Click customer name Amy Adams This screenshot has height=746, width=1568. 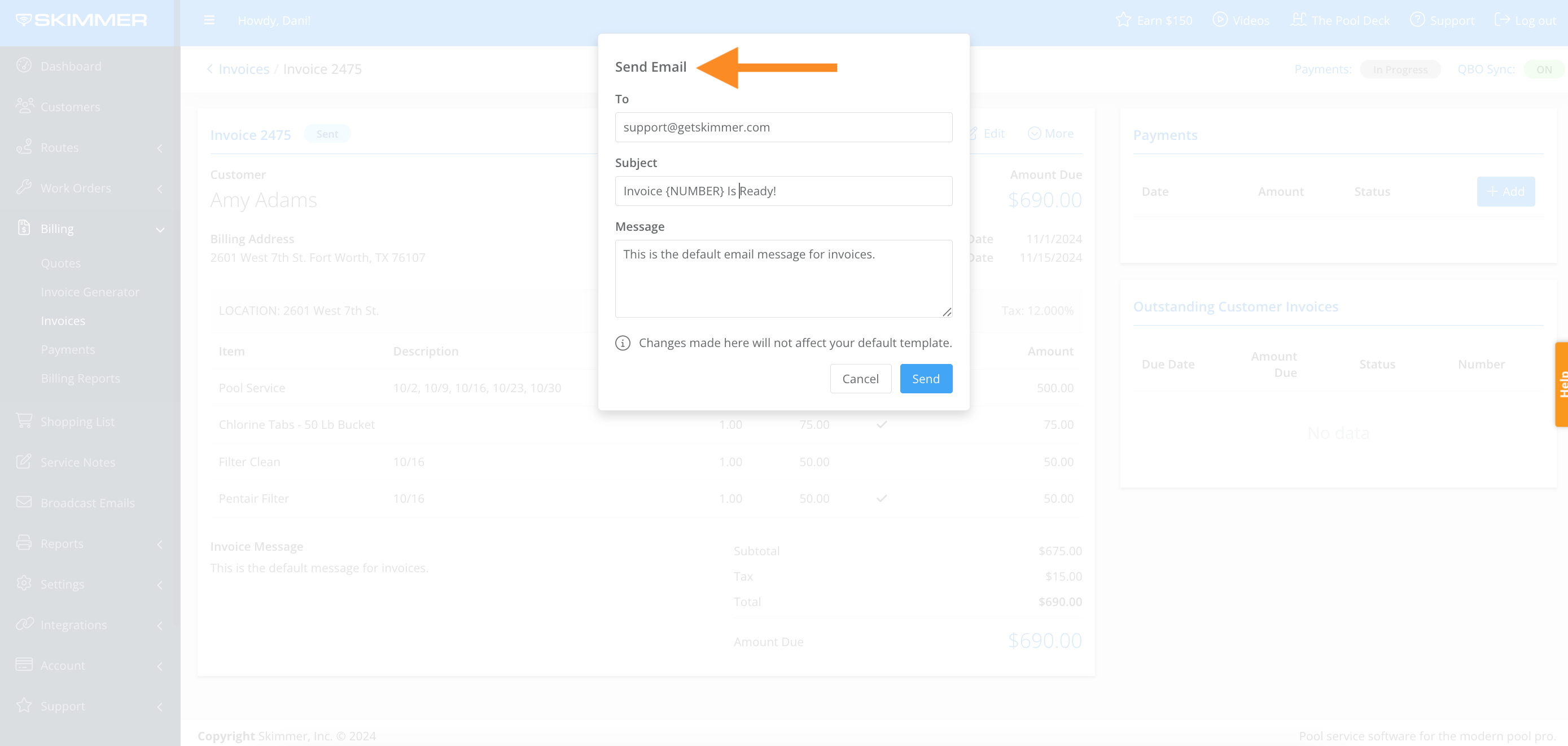(264, 200)
